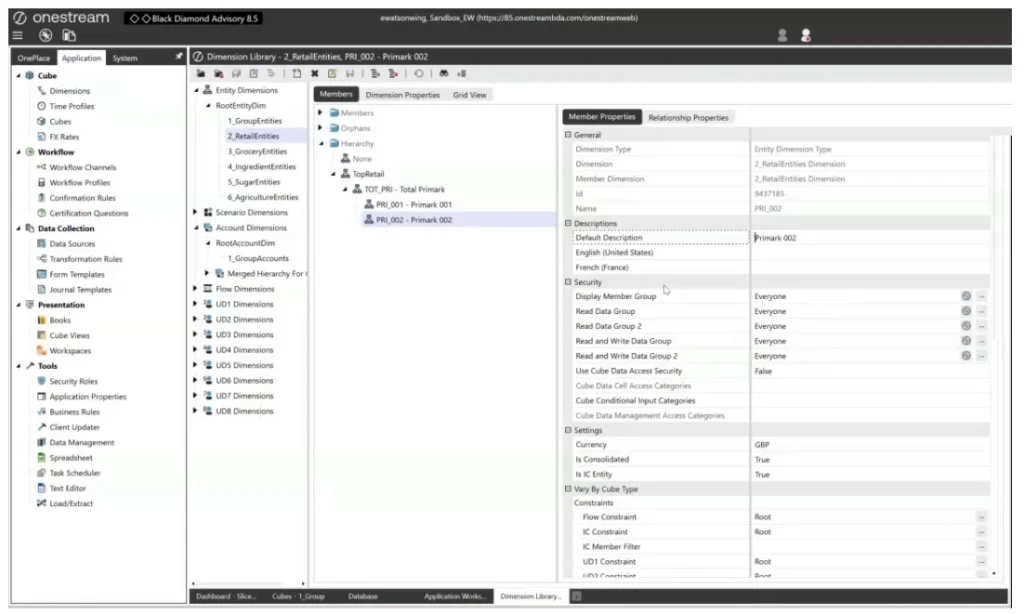Click the dimension tree horizontal scrollbar right arrow
This screenshot has height=614, width=1024.
[303, 583]
